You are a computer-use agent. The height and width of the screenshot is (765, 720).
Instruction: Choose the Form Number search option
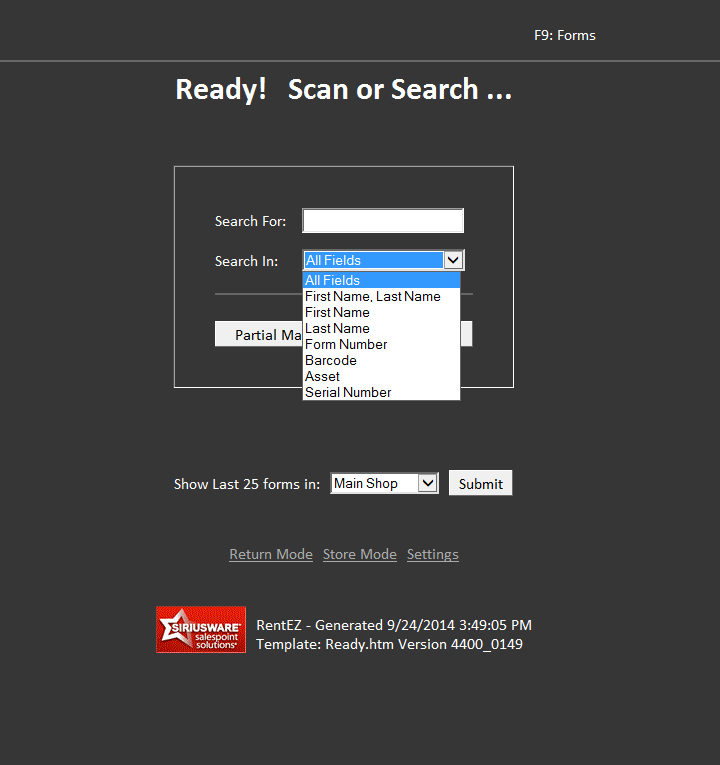(381, 344)
